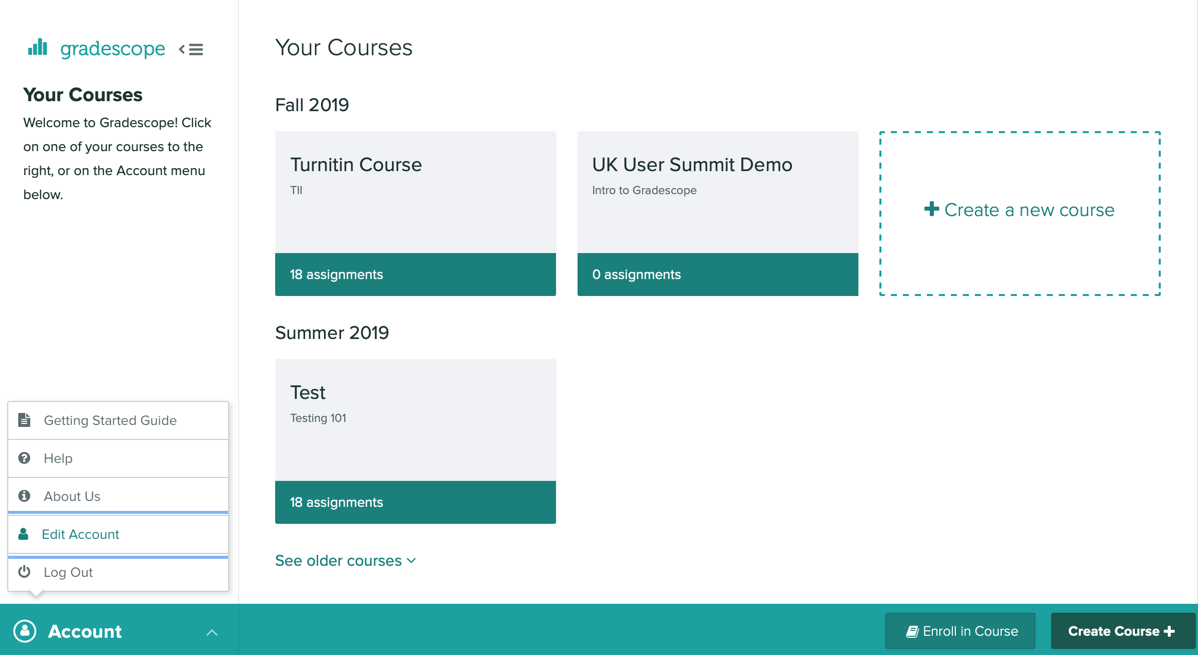Click the Enroll in Course button
This screenshot has height=655, width=1198.
pyautogui.click(x=960, y=631)
